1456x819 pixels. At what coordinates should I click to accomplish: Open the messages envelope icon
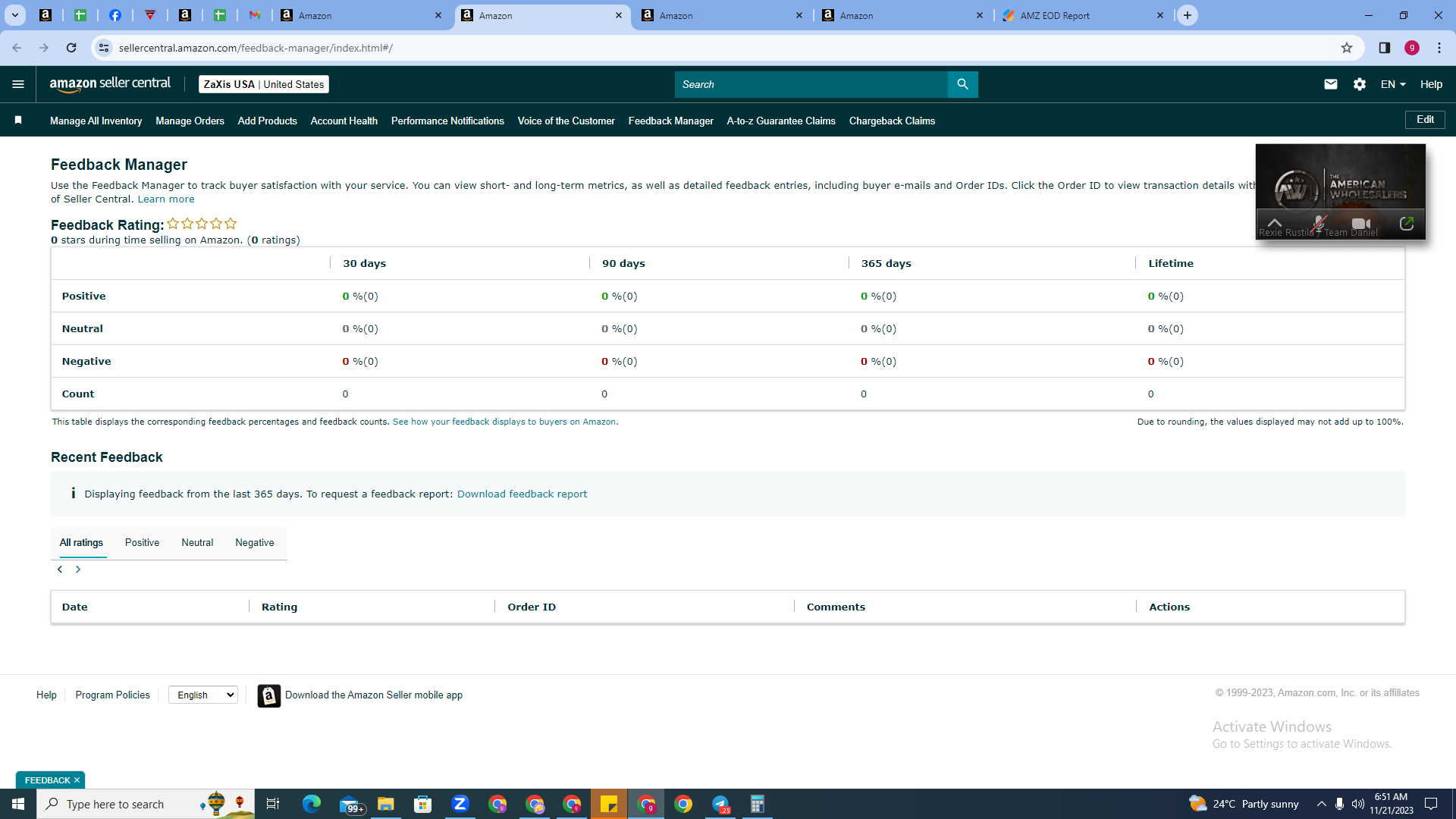pyautogui.click(x=1330, y=84)
